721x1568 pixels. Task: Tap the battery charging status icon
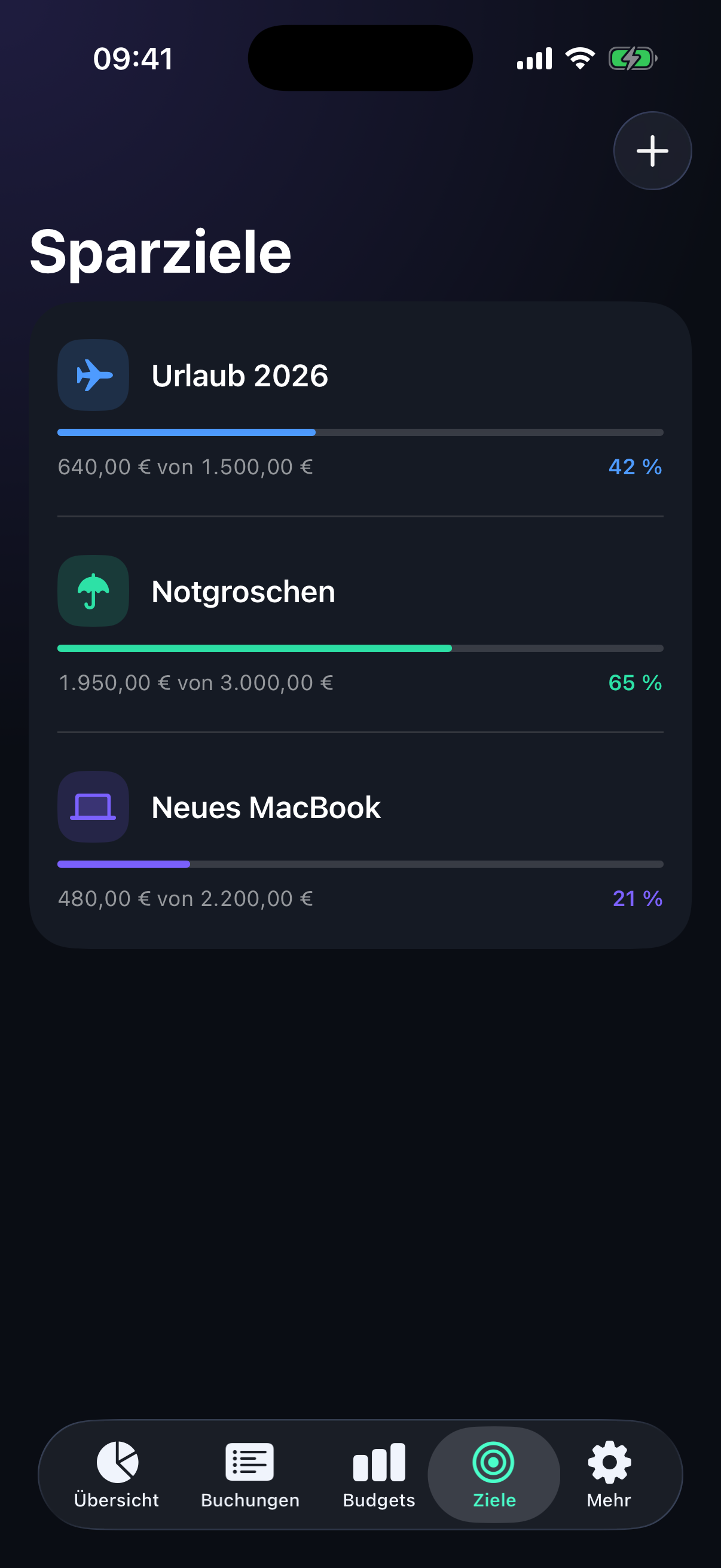(x=633, y=59)
